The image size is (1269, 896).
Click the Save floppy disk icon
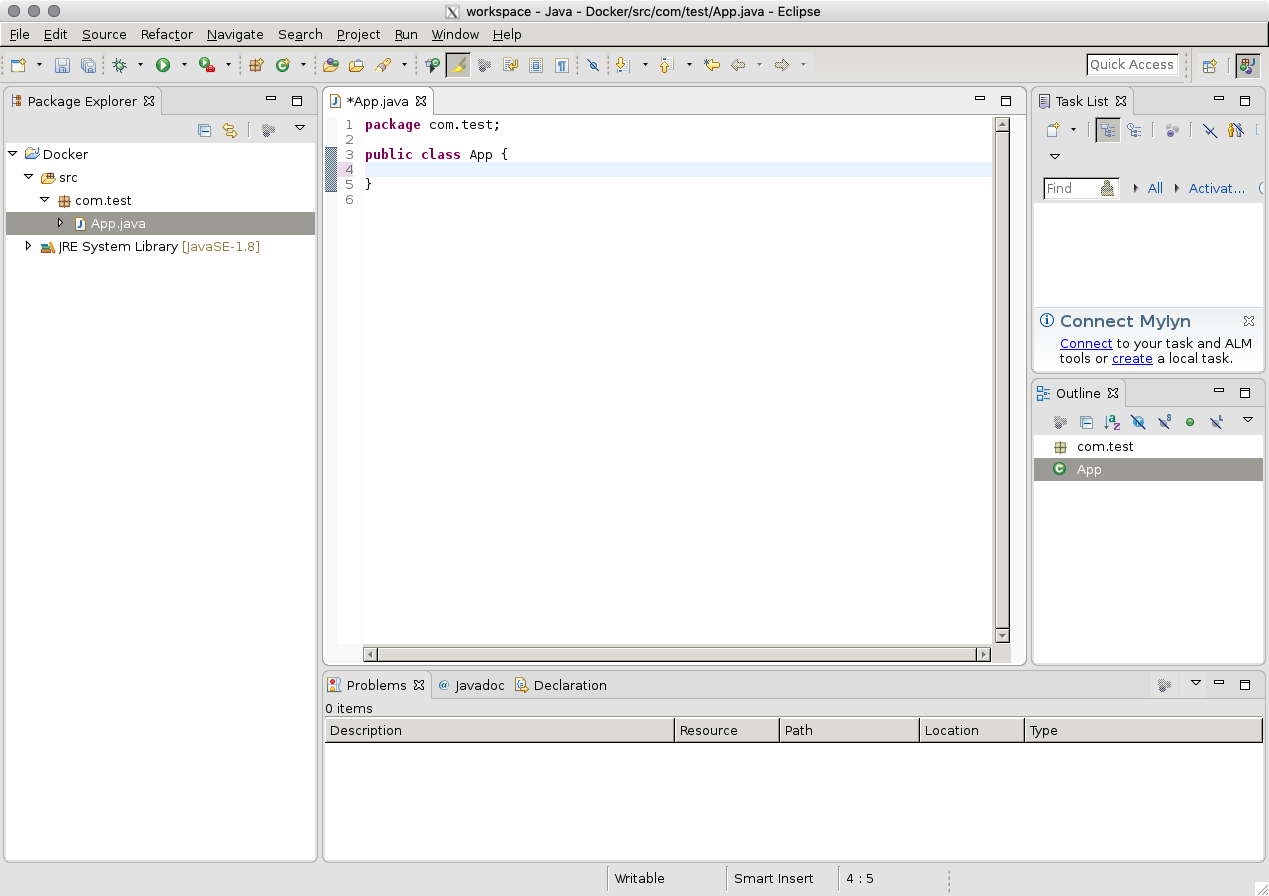click(62, 65)
